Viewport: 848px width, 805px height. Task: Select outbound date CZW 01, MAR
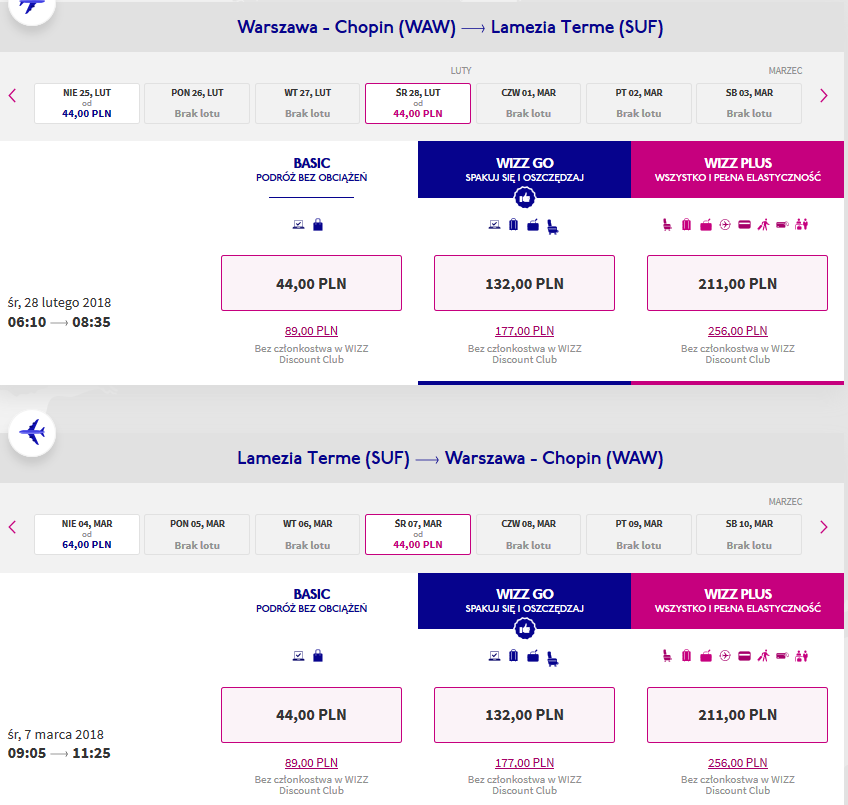528,103
